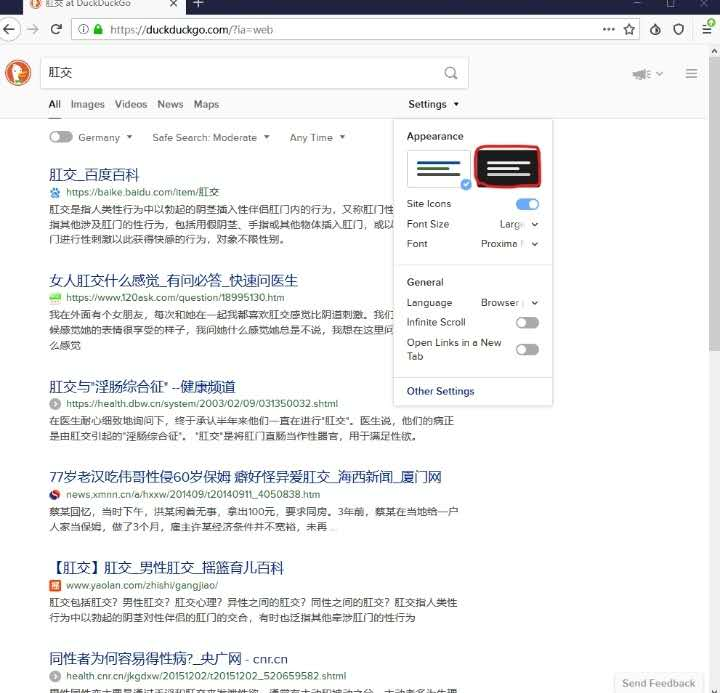Click the news.xmnn.cn result URL
Image resolution: width=720 pixels, height=693 pixels.
point(193,495)
